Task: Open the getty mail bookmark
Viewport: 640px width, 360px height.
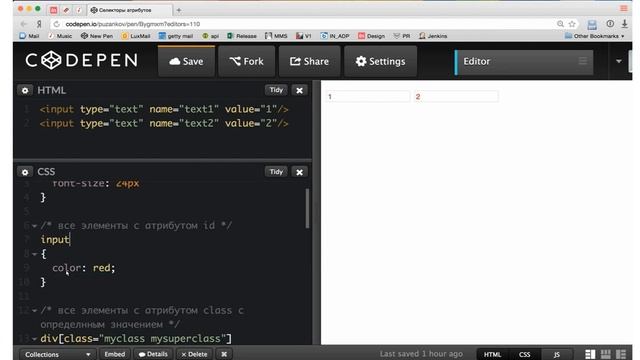Action: (176, 36)
